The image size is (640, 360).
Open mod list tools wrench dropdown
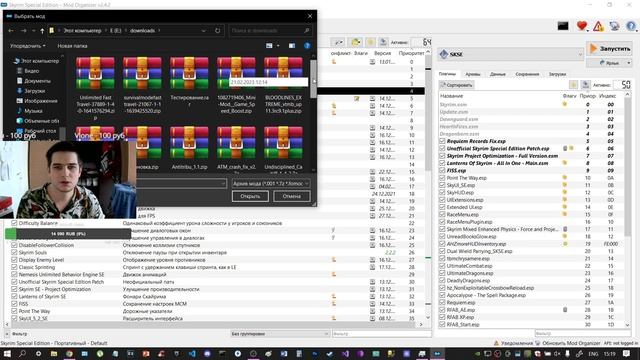[339, 42]
